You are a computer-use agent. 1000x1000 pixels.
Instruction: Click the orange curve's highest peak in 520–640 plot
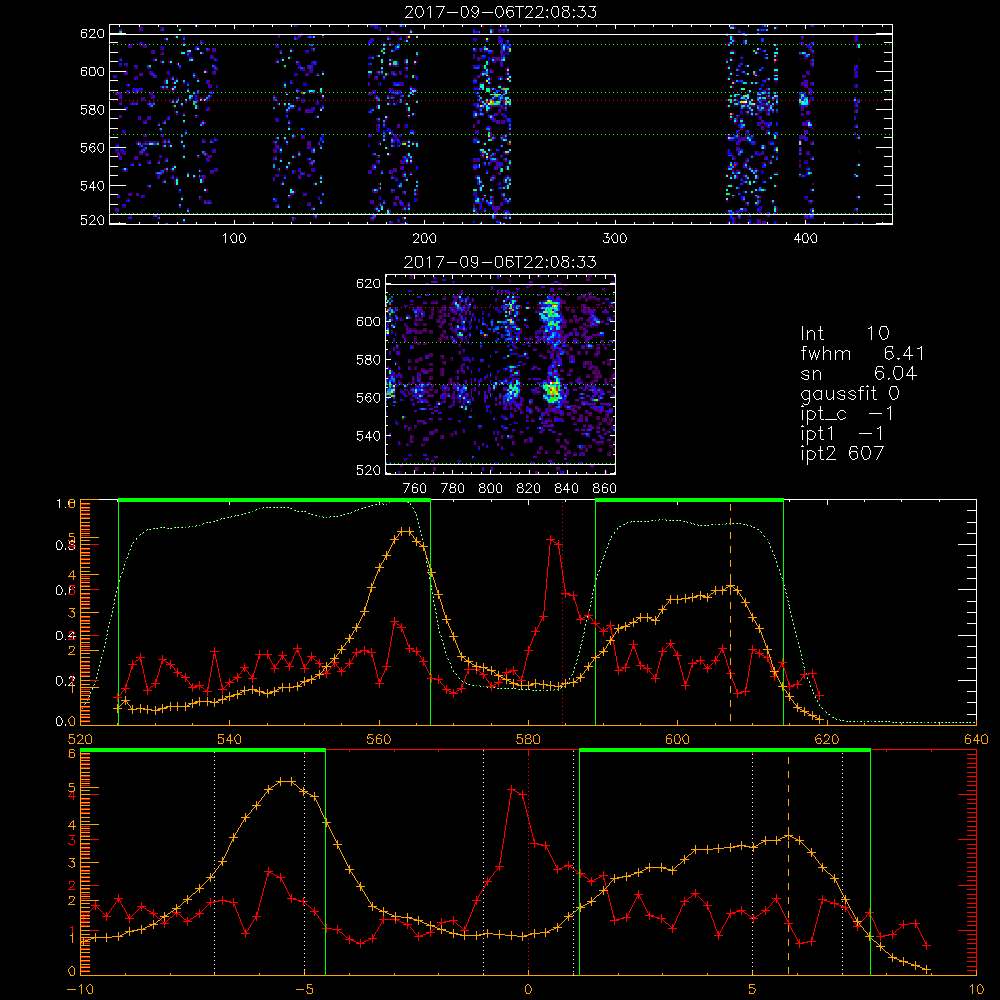tap(404, 531)
